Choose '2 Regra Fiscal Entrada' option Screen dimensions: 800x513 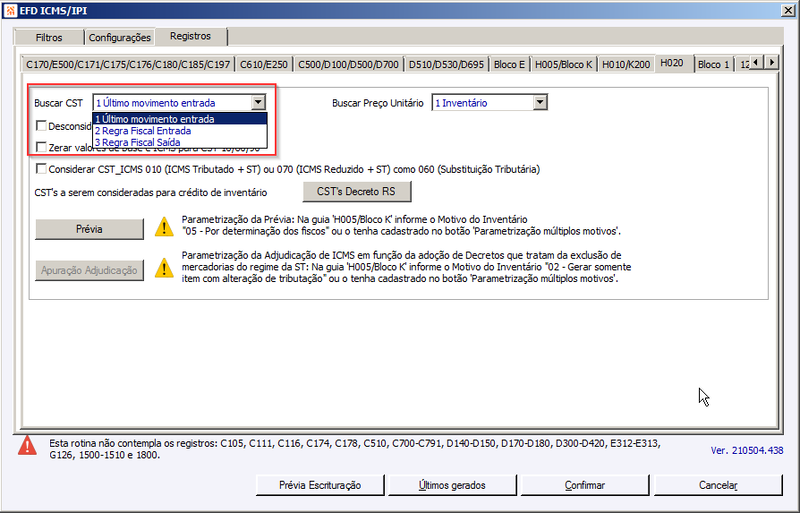(x=180, y=131)
